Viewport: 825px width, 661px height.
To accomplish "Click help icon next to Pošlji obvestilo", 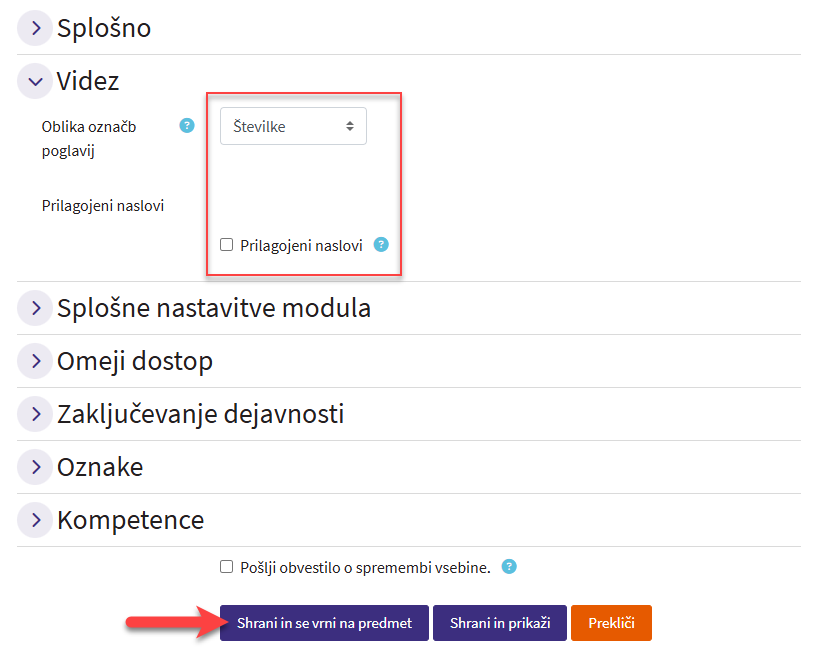I will [509, 567].
